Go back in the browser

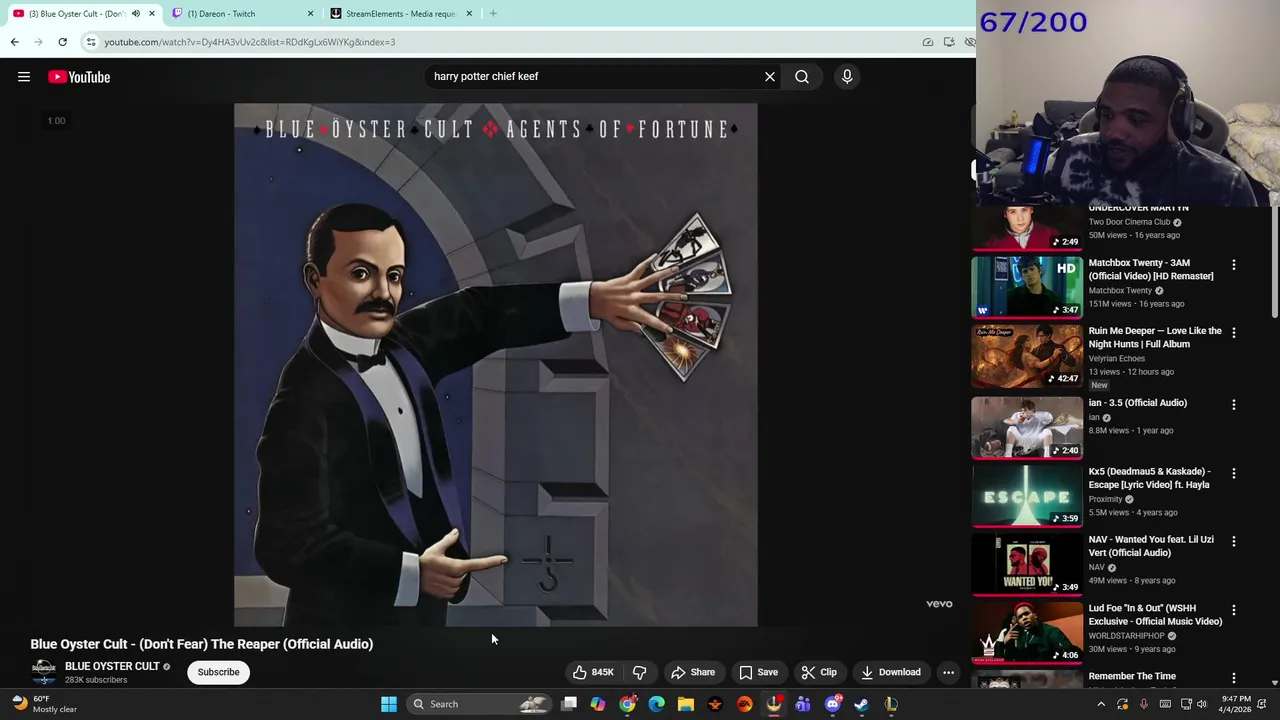pos(14,42)
